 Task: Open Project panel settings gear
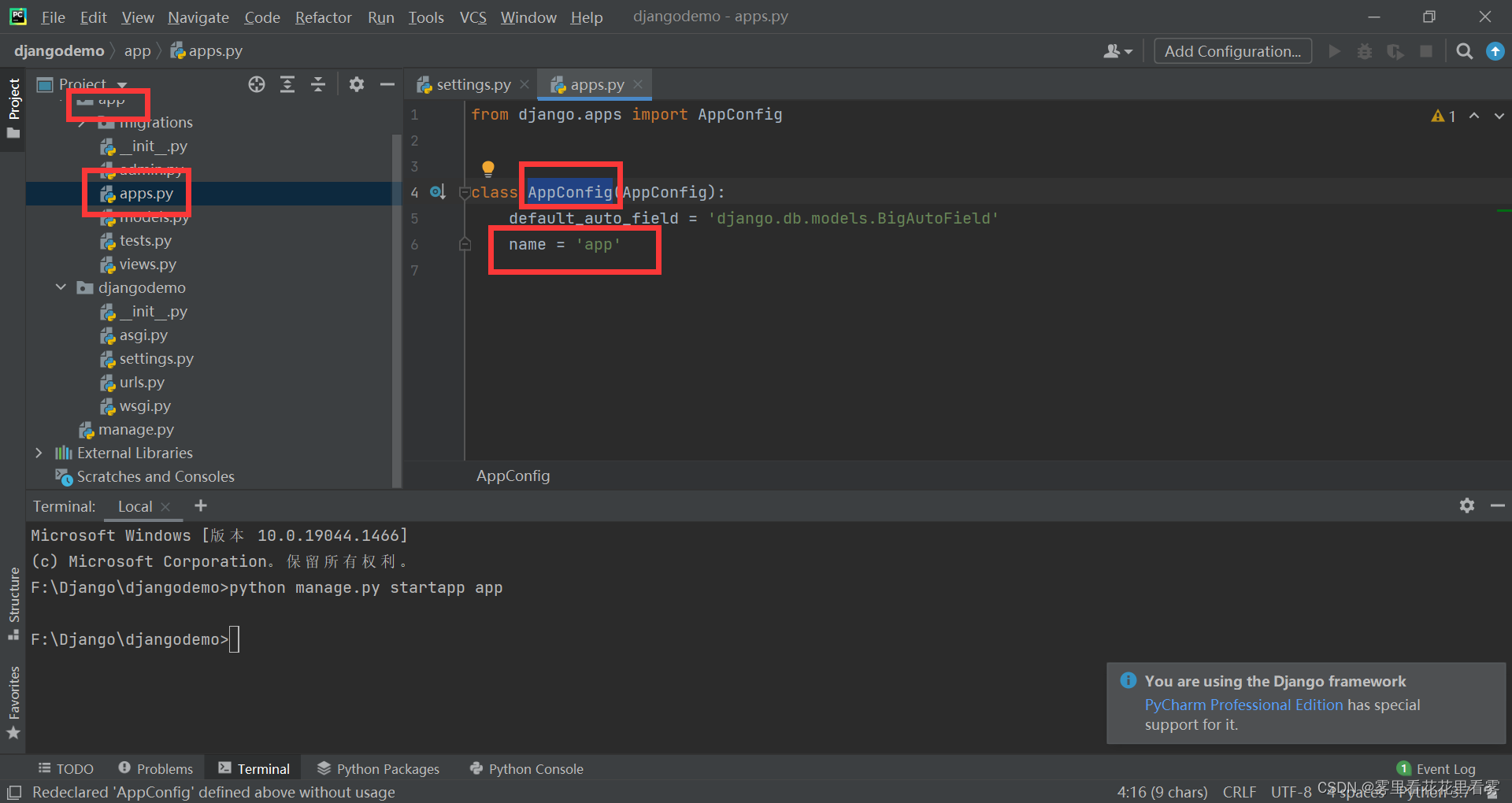coord(357,84)
